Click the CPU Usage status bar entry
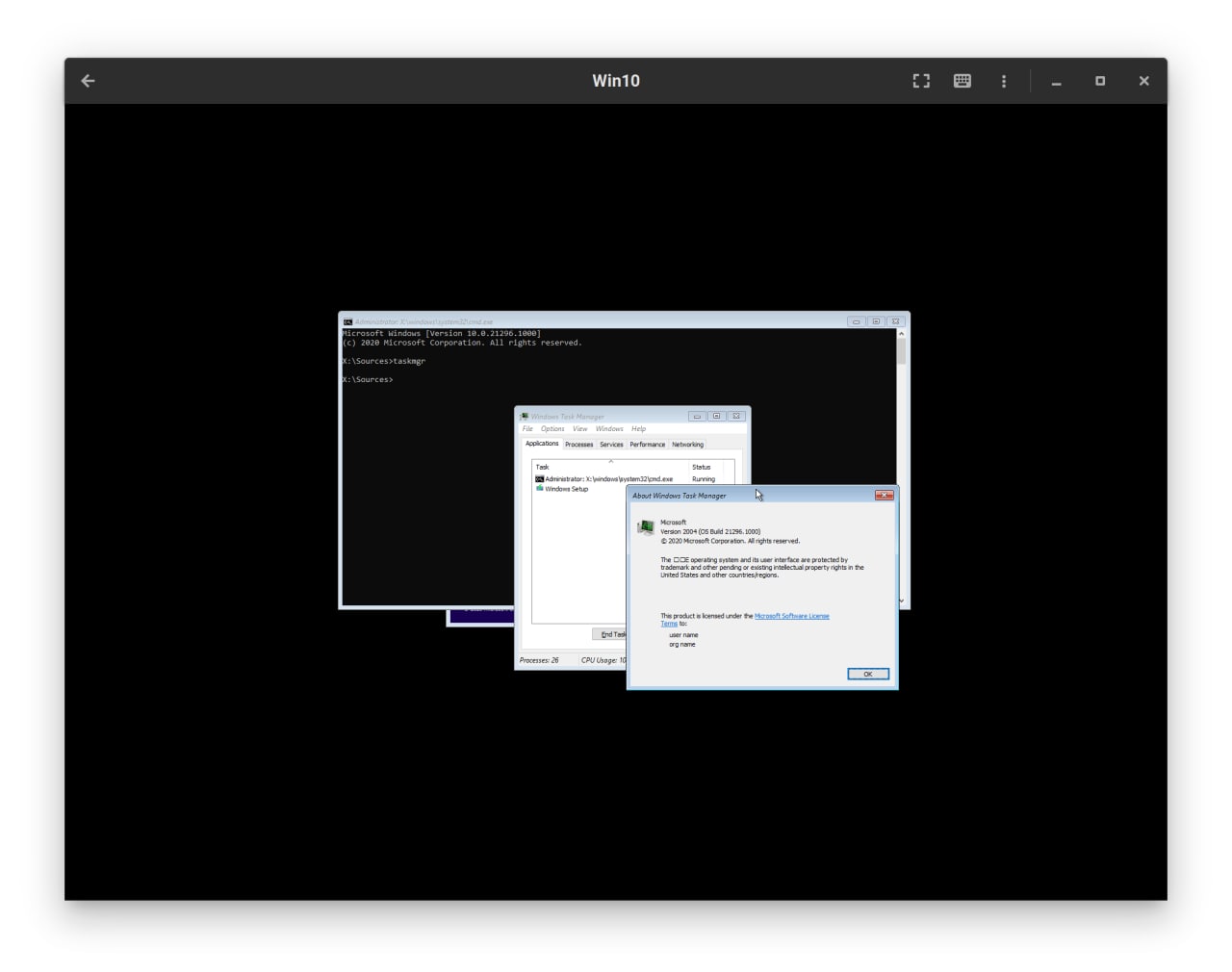Screen dimensions: 1232x972 coord(603,660)
